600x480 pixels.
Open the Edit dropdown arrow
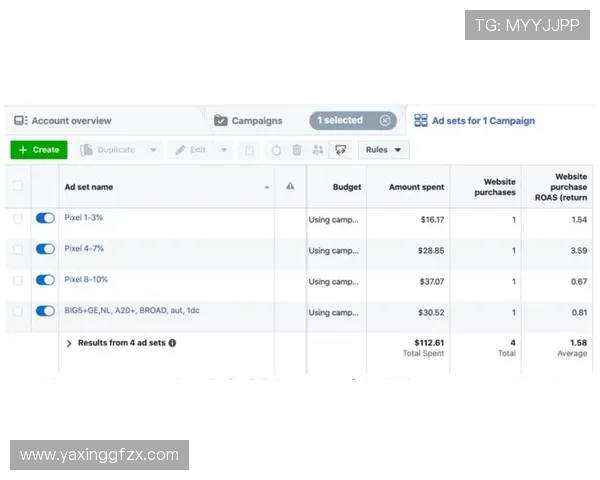(x=224, y=150)
